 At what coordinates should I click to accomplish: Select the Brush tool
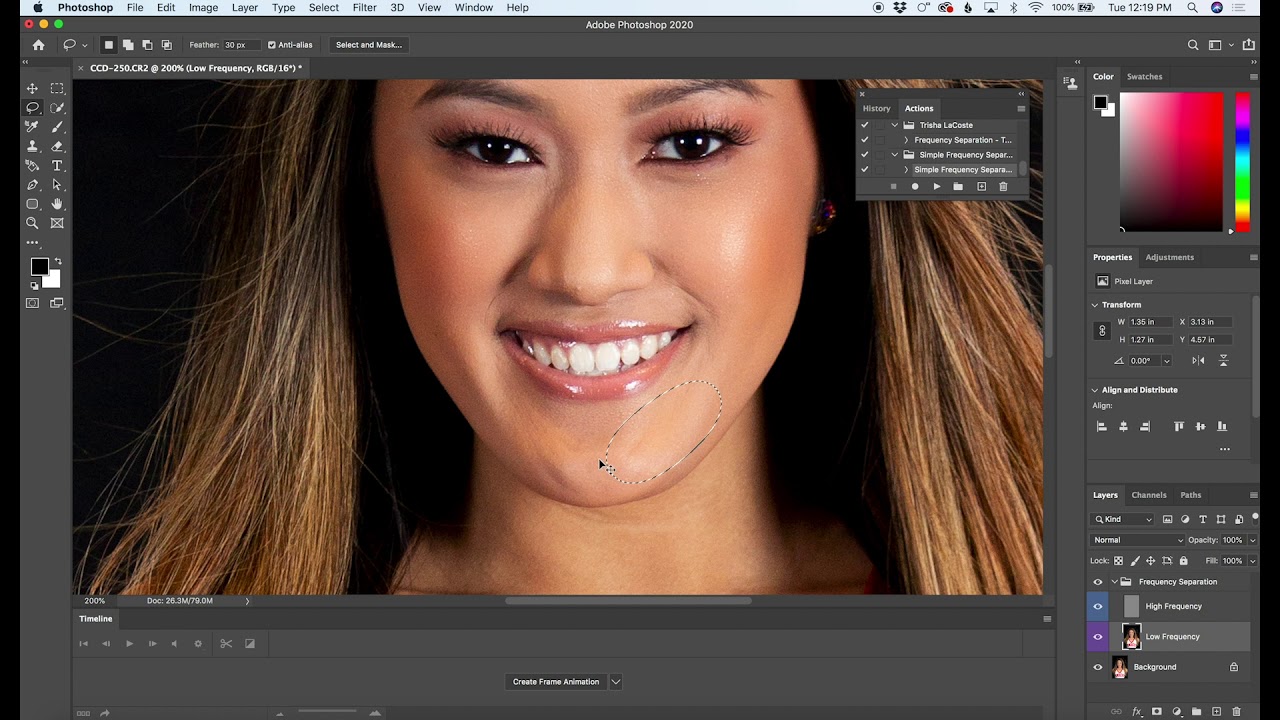pyautogui.click(x=57, y=127)
